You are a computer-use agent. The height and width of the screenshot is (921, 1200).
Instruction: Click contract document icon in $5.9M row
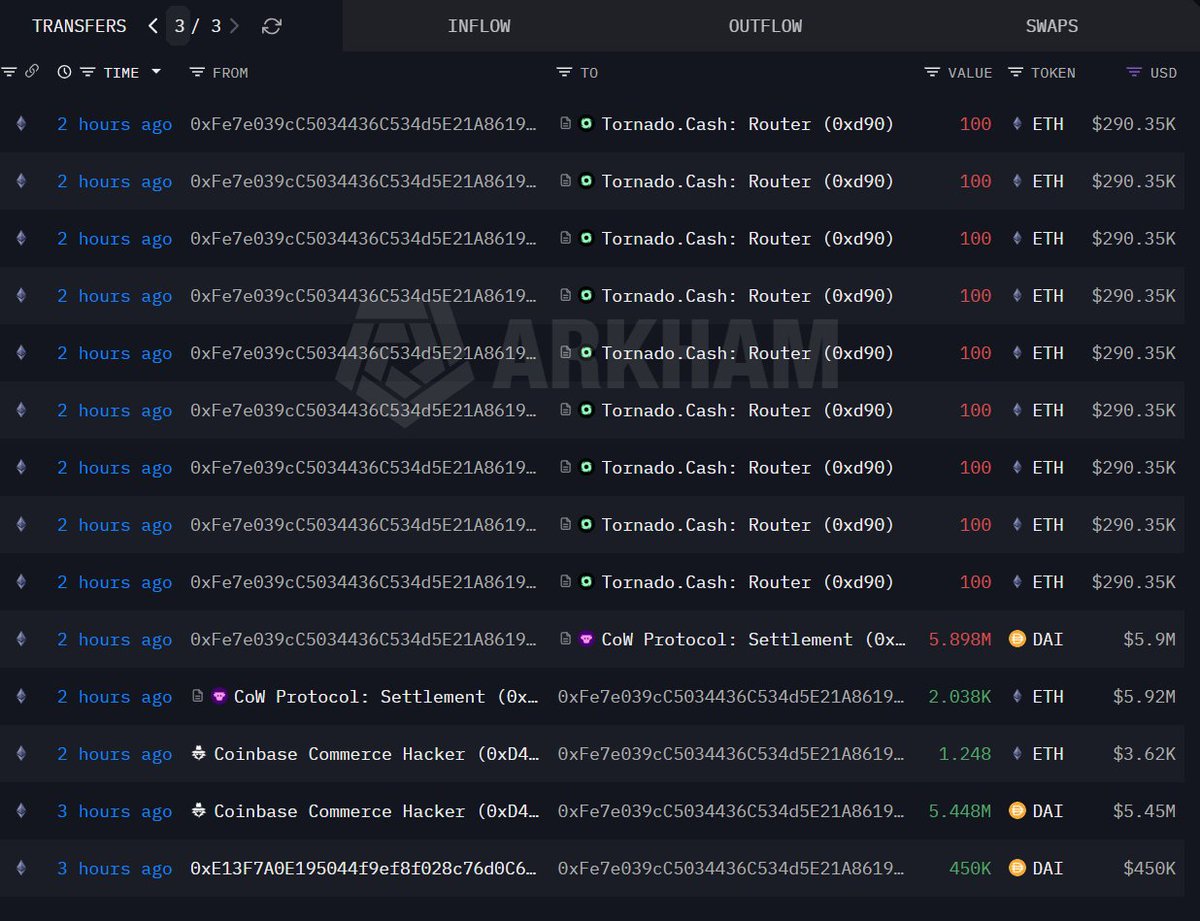(565, 639)
